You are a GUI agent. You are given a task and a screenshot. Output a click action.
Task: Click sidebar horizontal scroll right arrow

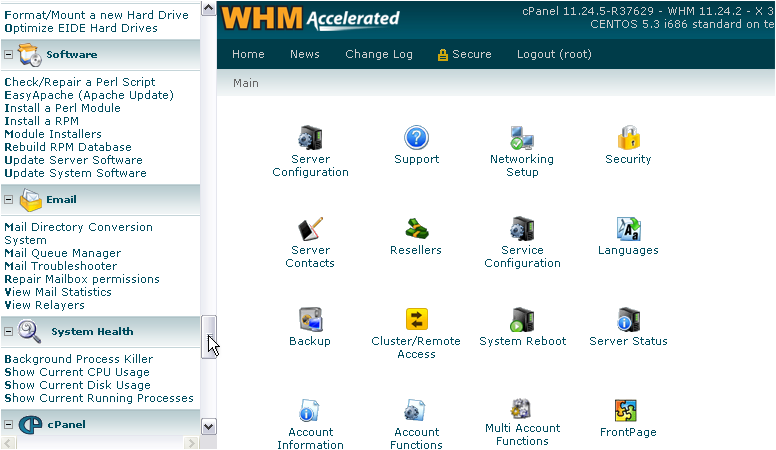pos(191,443)
